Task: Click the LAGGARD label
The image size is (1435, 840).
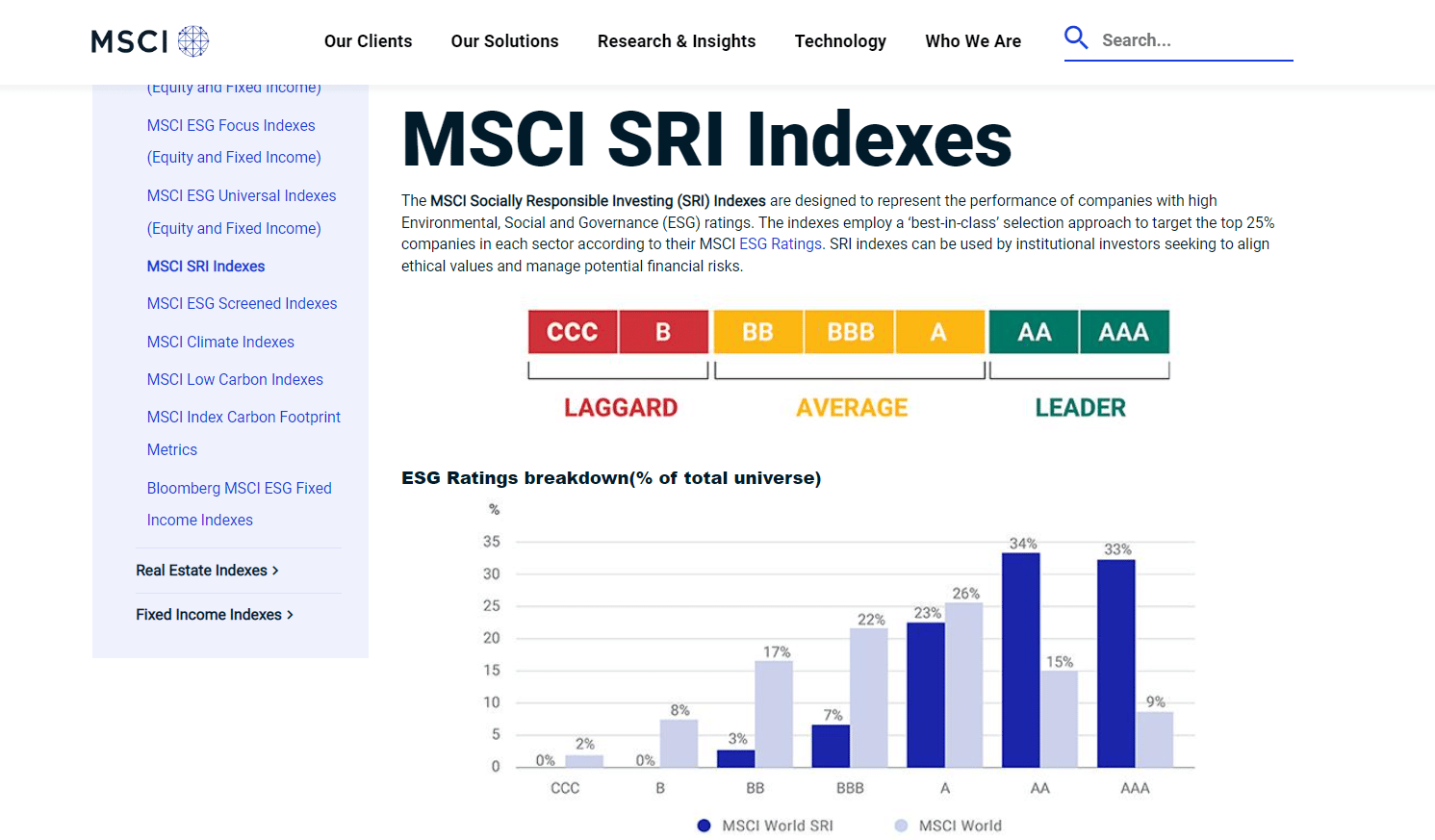Action: 621,408
